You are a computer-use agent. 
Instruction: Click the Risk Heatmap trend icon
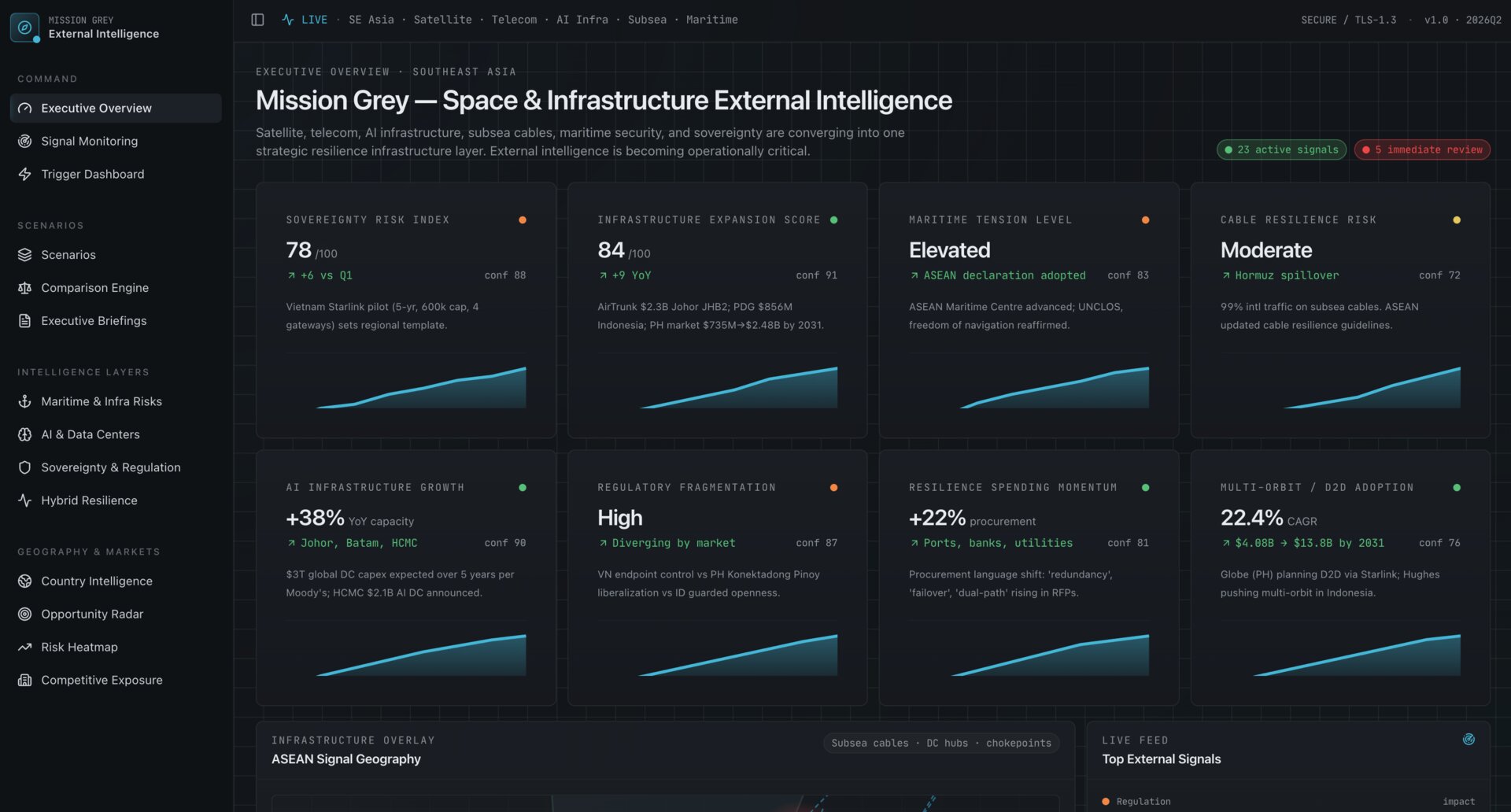[x=25, y=648]
